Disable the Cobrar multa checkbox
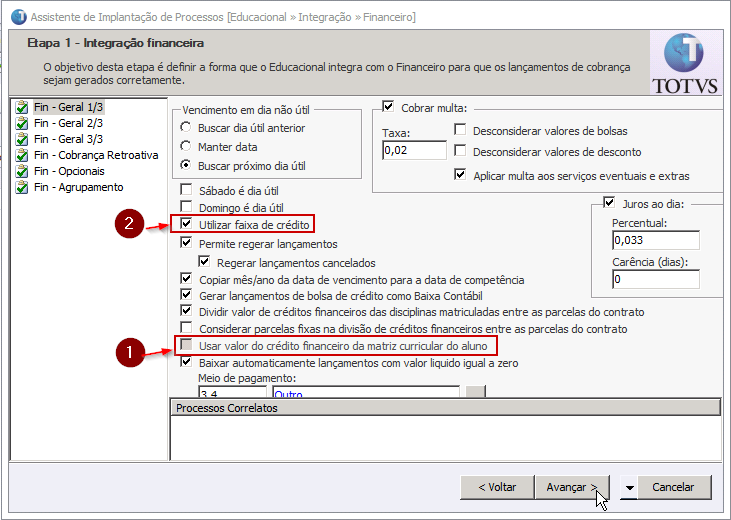This screenshot has width=731, height=520. pos(389,107)
